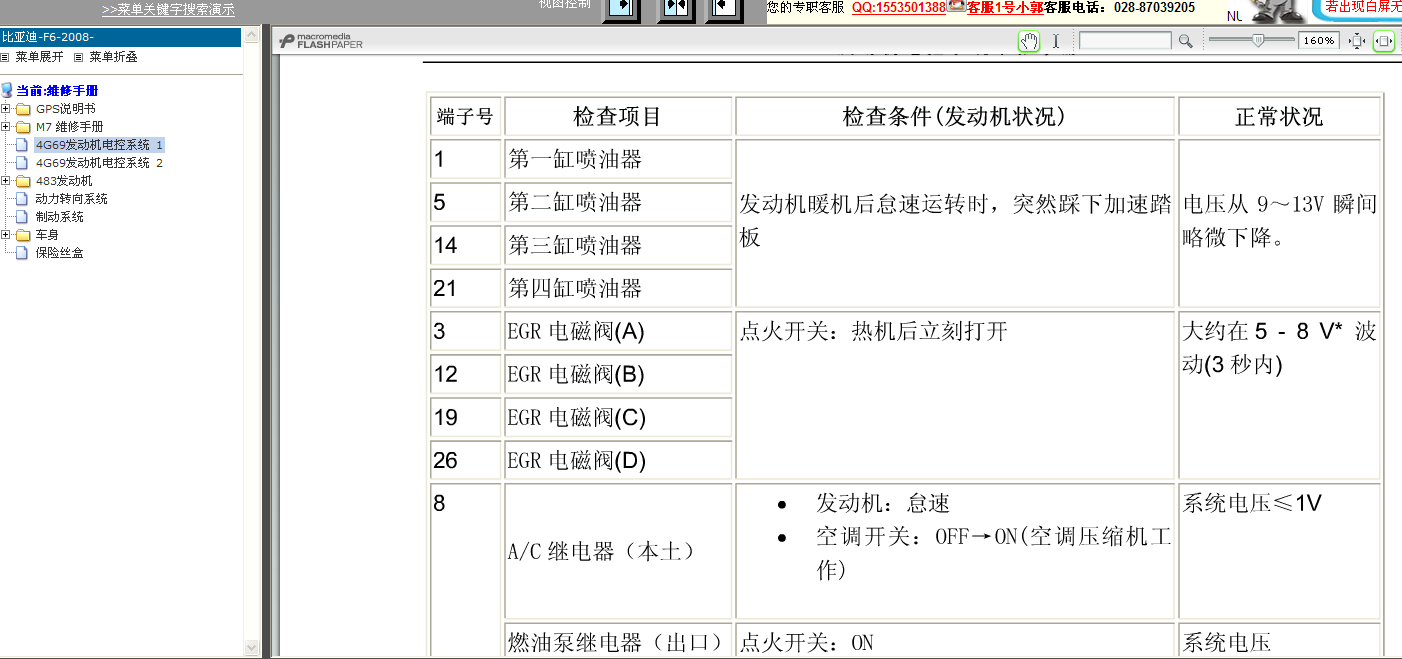Screen dimensions: 1402x659
Task: Click the fit-page zoom icon
Action: coord(1357,41)
